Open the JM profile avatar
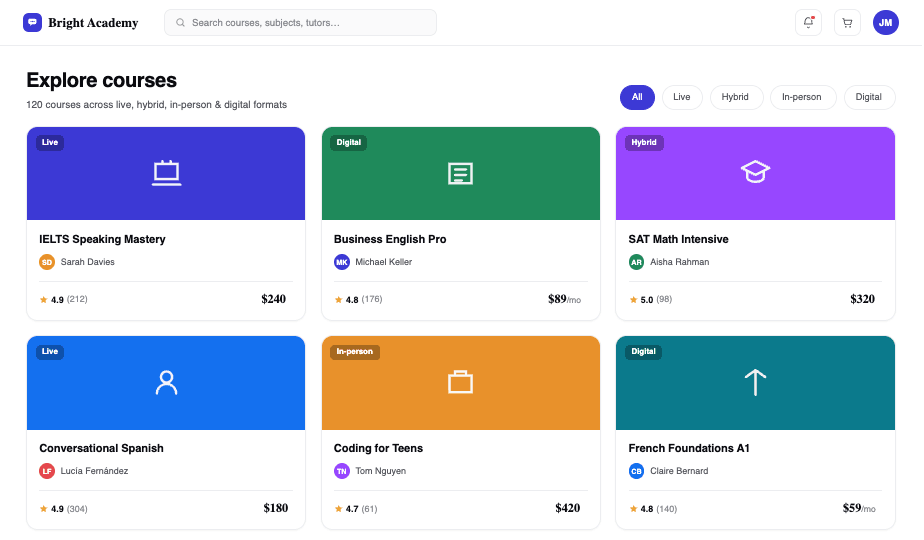 [886, 22]
